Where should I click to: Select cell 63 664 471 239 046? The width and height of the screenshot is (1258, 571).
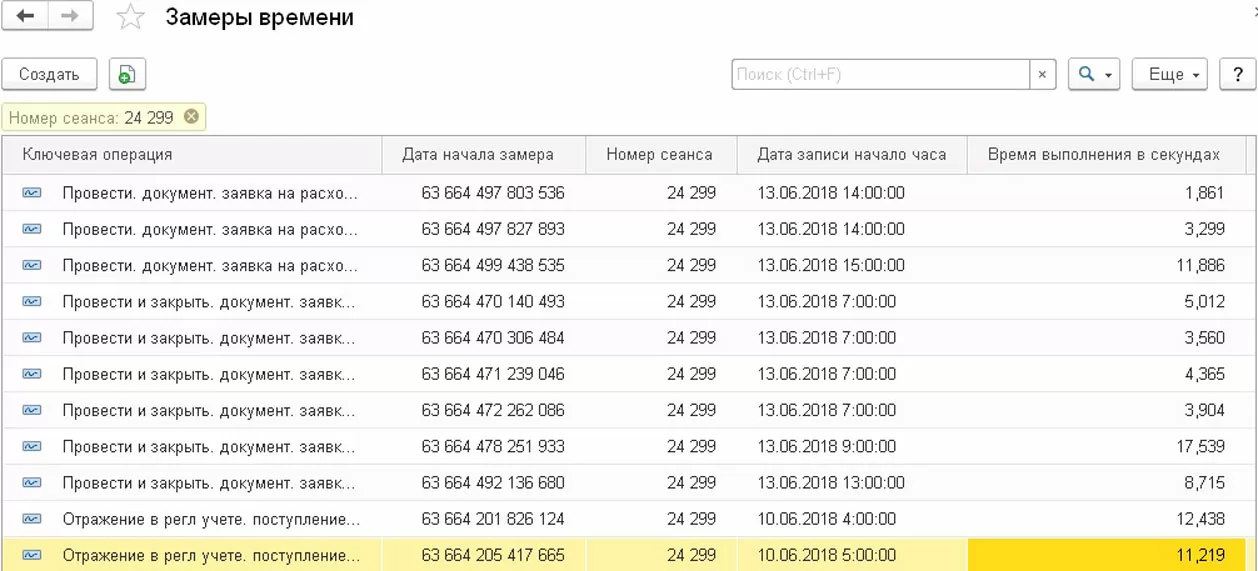(x=493, y=374)
